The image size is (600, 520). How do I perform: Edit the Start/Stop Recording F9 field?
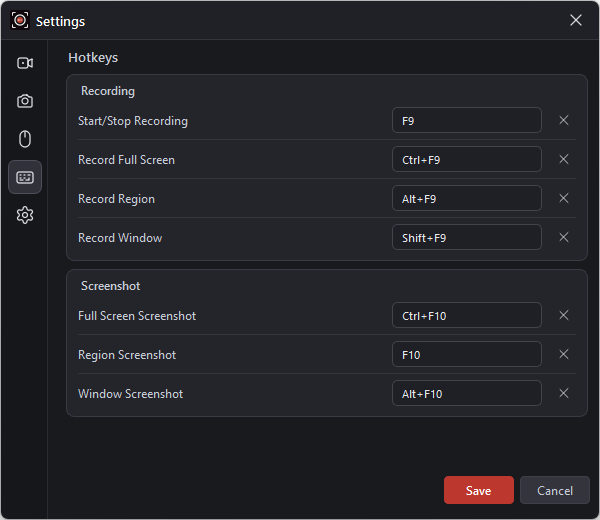tap(467, 121)
